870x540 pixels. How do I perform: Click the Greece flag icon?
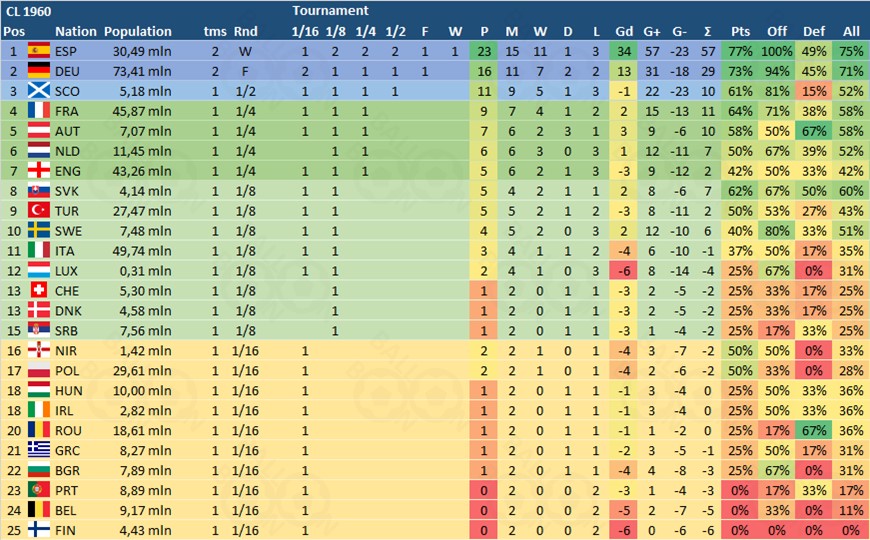coord(39,451)
